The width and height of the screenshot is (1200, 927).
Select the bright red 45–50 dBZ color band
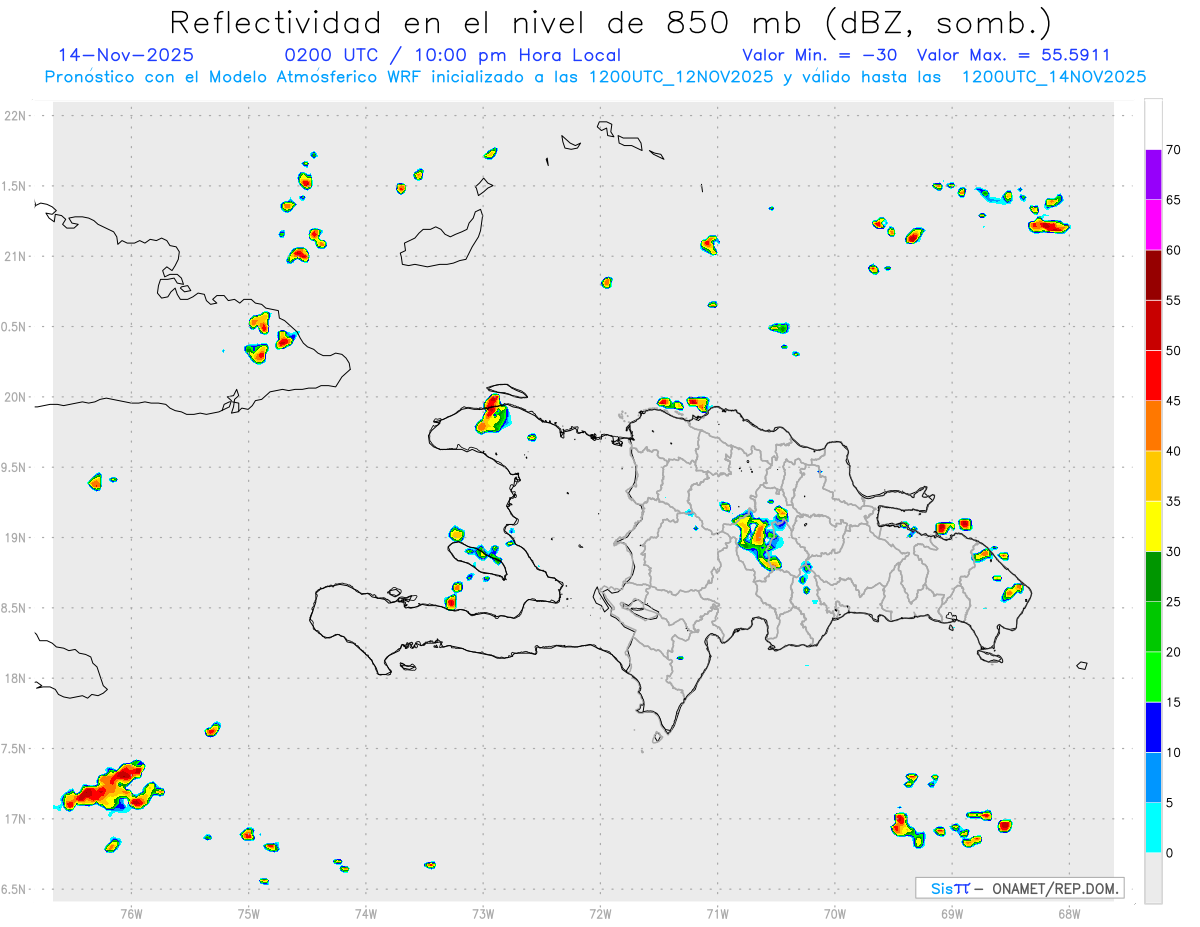(1153, 376)
